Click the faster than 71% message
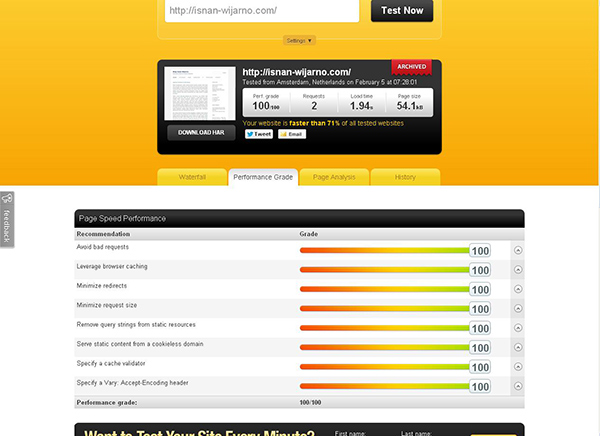The height and width of the screenshot is (436, 600). (x=323, y=123)
